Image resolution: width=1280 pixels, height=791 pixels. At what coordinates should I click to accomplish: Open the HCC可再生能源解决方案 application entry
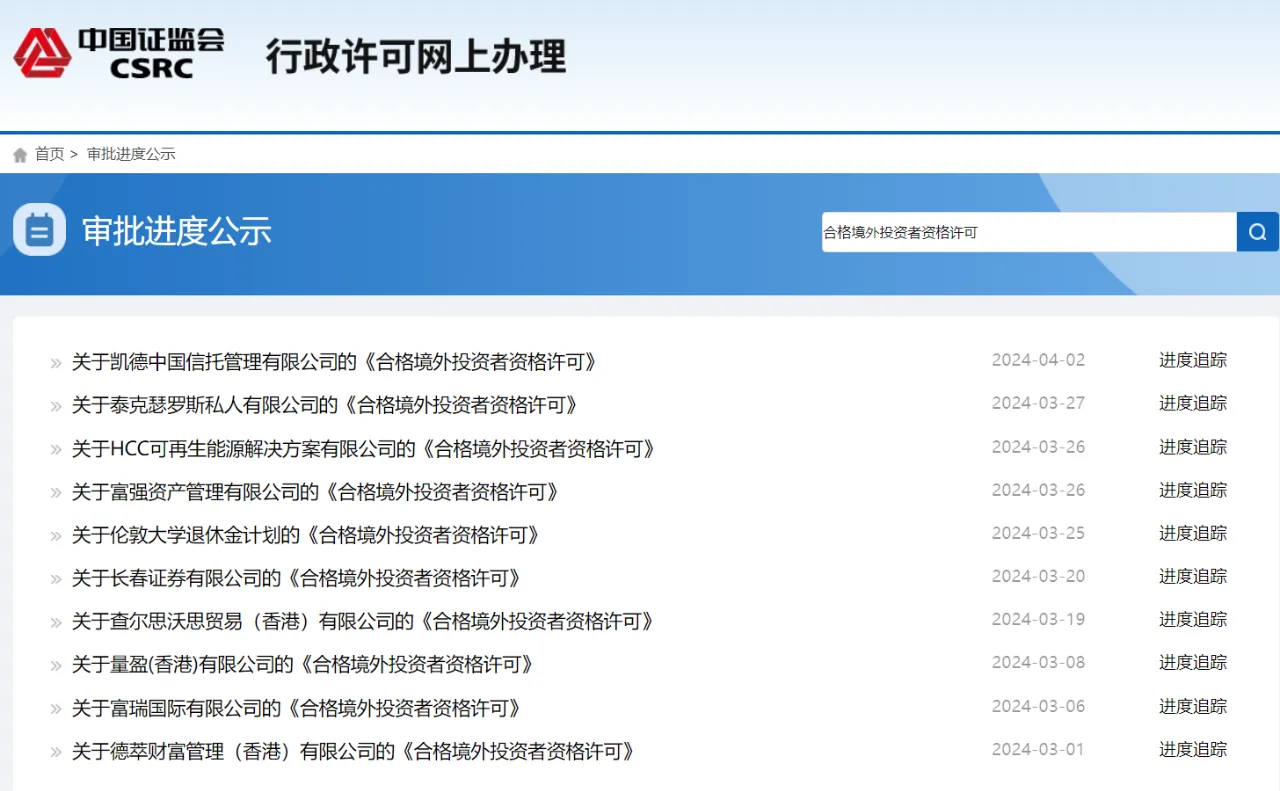tap(363, 449)
